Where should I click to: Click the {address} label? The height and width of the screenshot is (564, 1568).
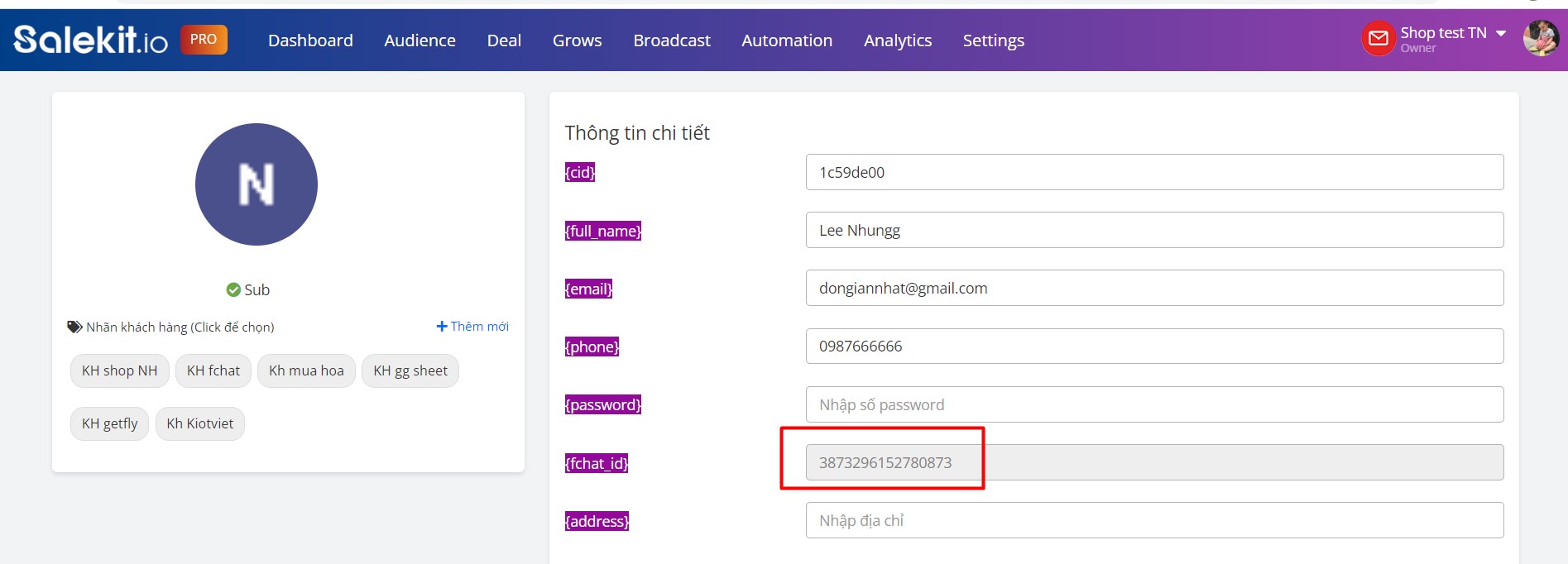point(597,521)
